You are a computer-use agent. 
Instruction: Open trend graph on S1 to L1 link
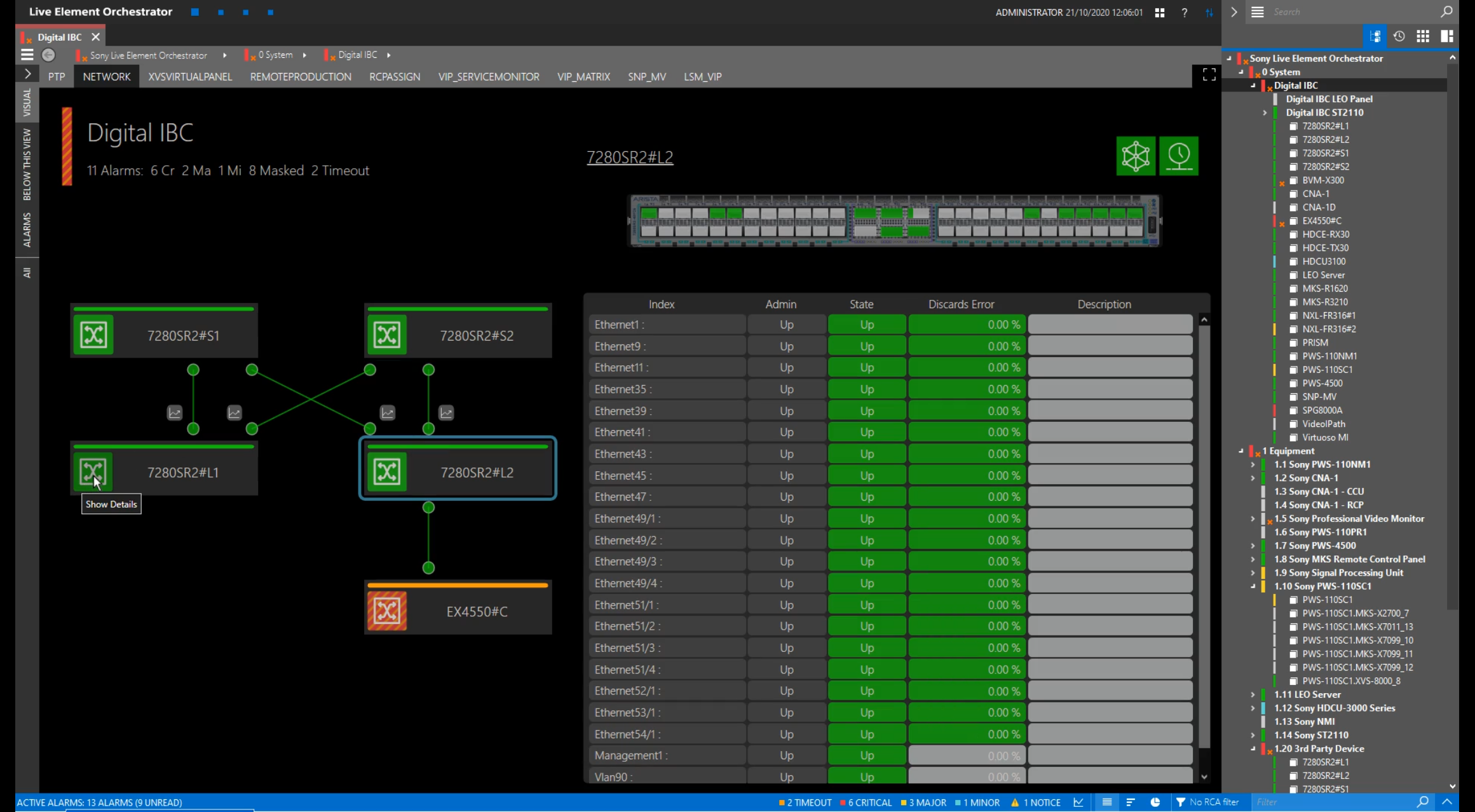coord(175,413)
